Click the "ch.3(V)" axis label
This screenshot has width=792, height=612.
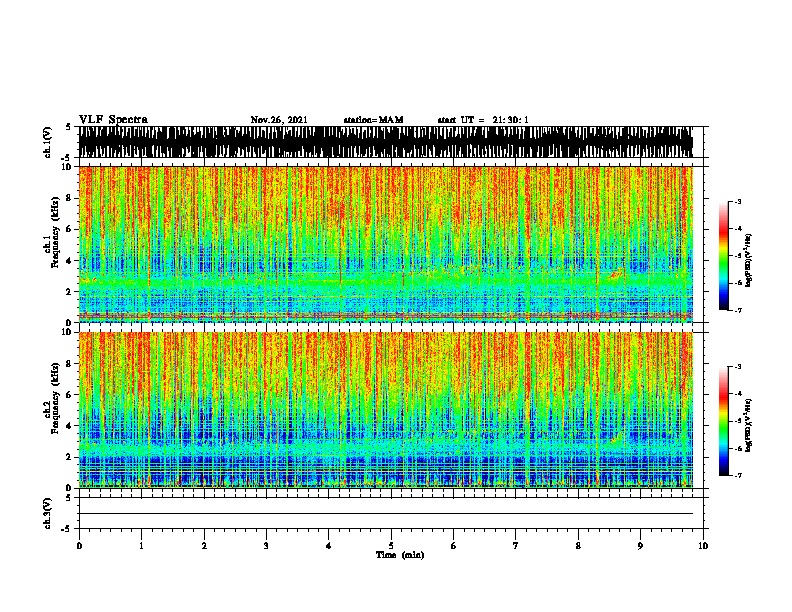47,513
